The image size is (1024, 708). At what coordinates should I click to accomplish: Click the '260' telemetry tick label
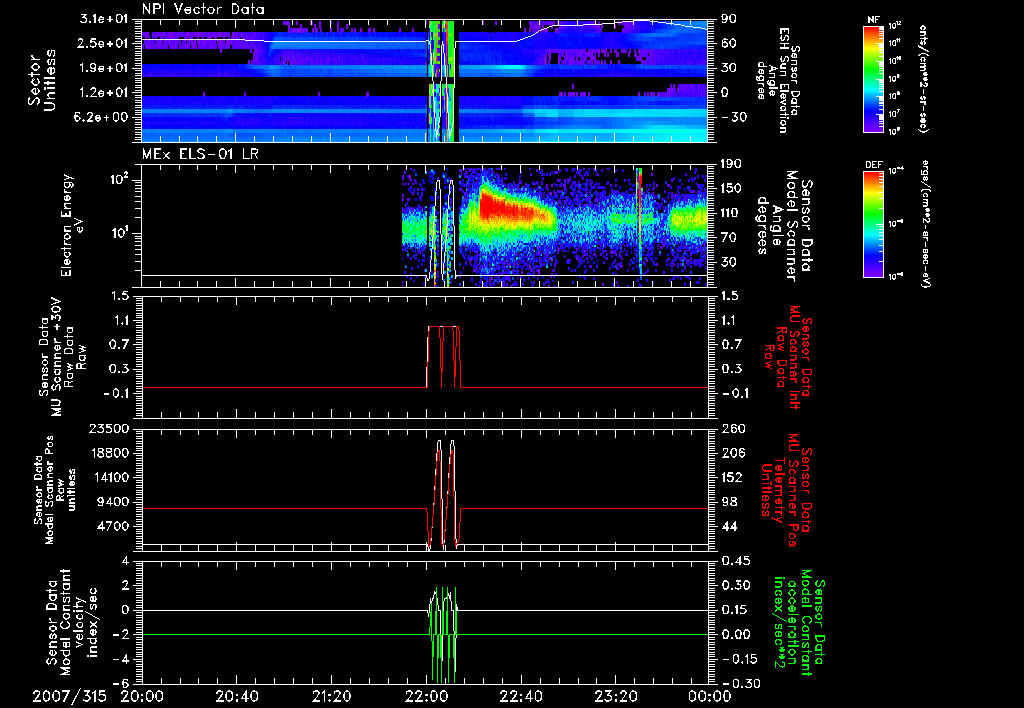coord(731,429)
